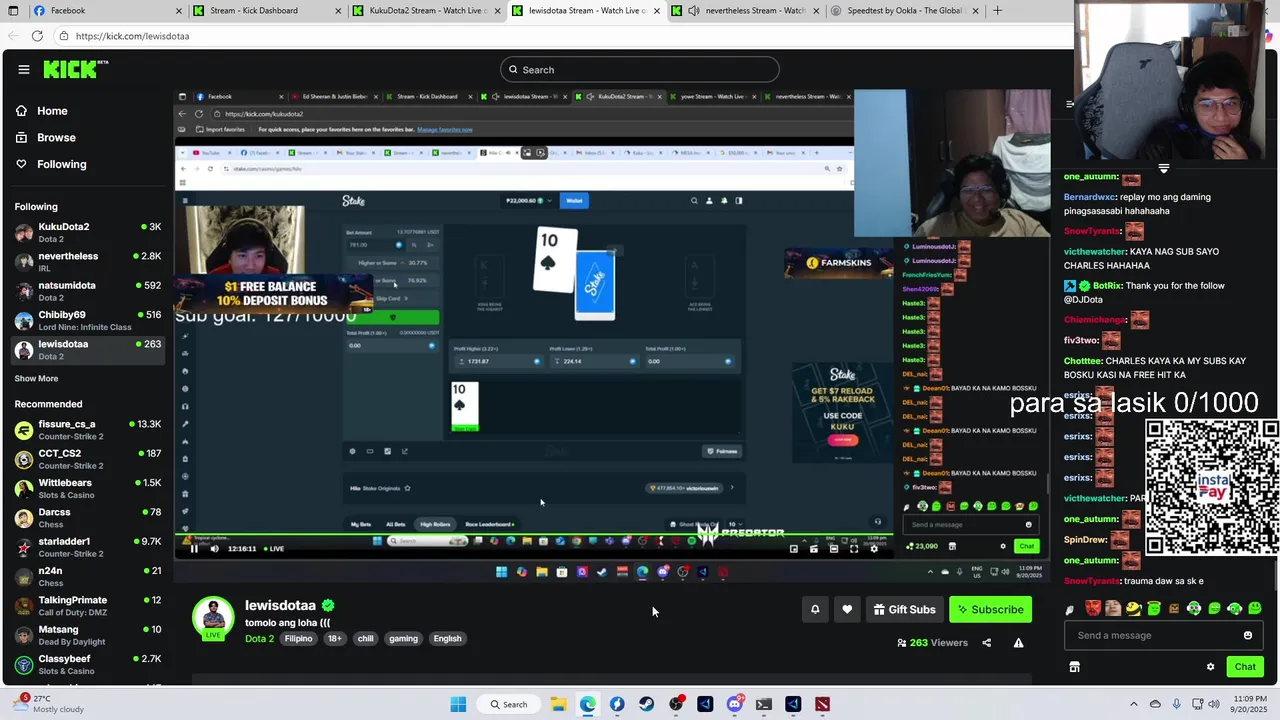Open File Explorer from taskbar
Screen dimensions: 1280x720
coord(558,704)
